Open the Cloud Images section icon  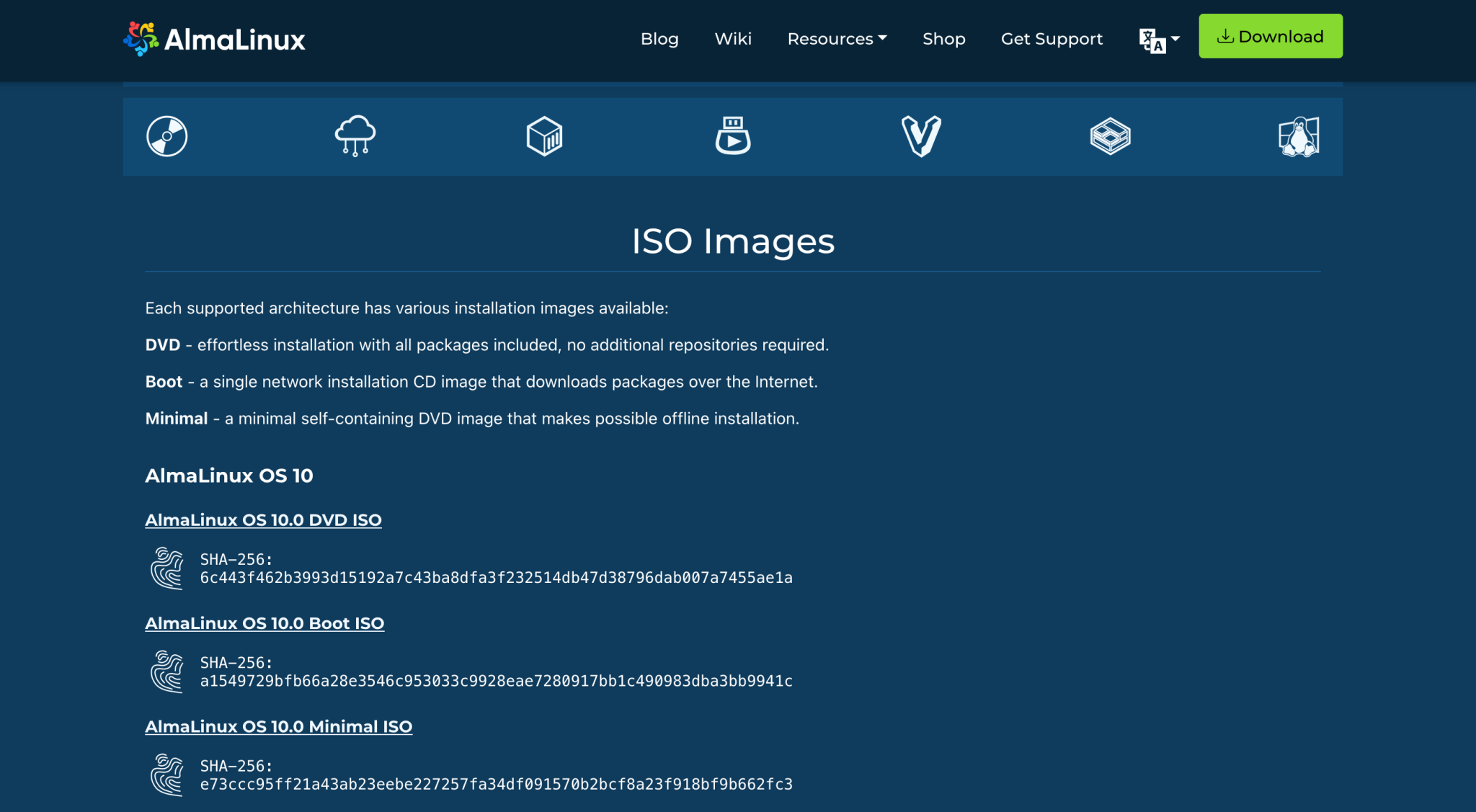(355, 136)
